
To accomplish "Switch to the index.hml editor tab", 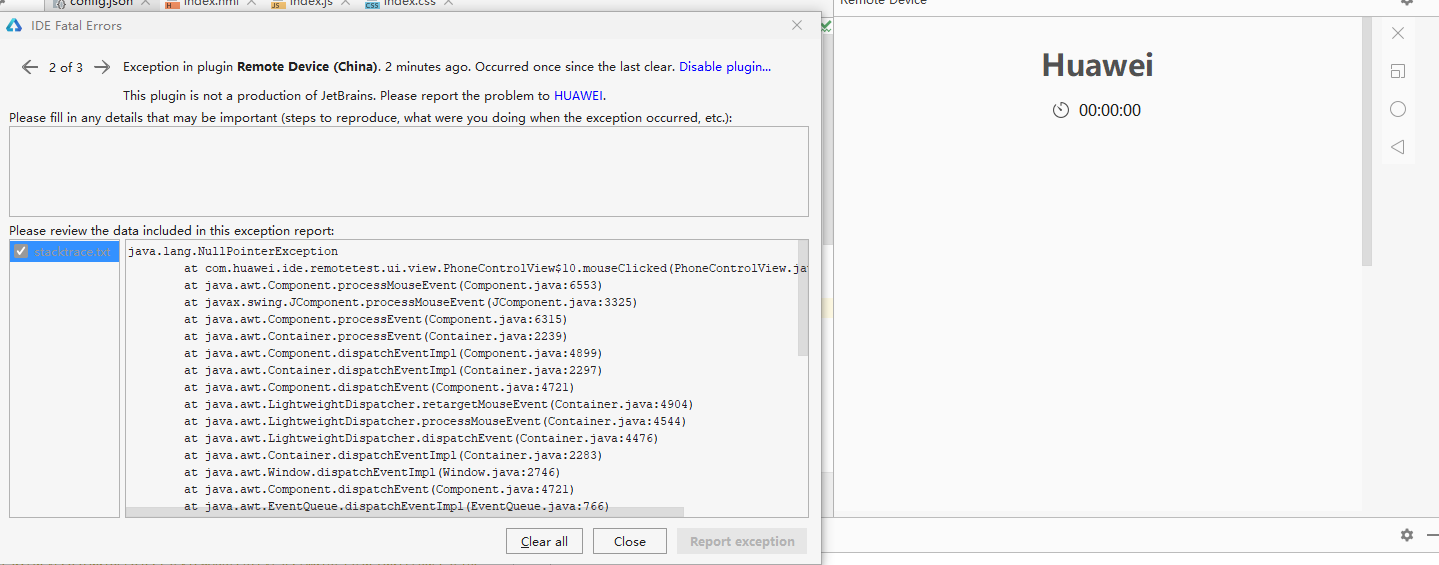I will point(209,4).
